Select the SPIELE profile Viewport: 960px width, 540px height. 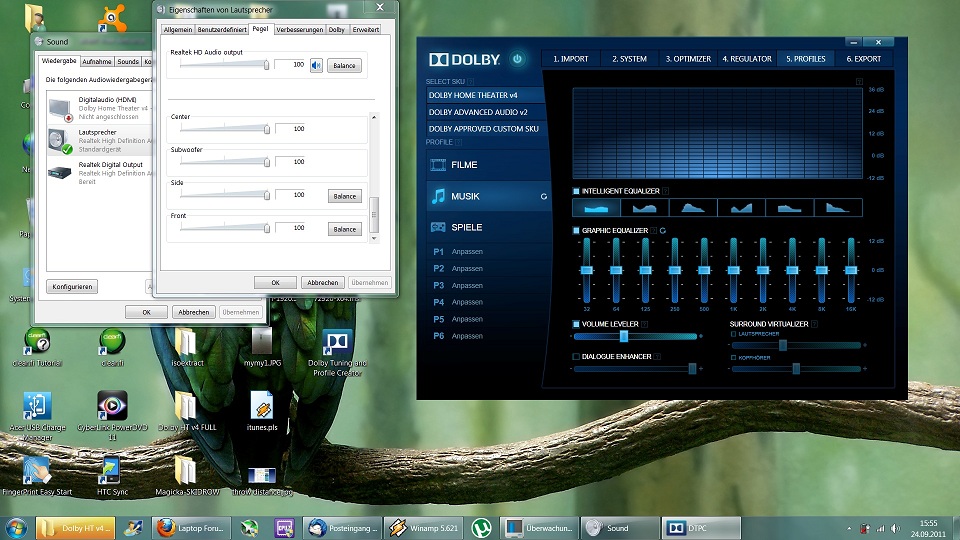(488, 227)
